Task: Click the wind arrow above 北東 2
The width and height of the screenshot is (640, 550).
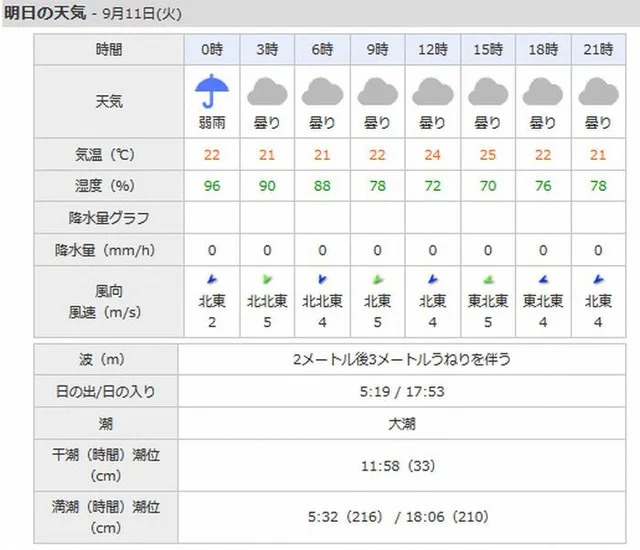Action: pyautogui.click(x=212, y=279)
